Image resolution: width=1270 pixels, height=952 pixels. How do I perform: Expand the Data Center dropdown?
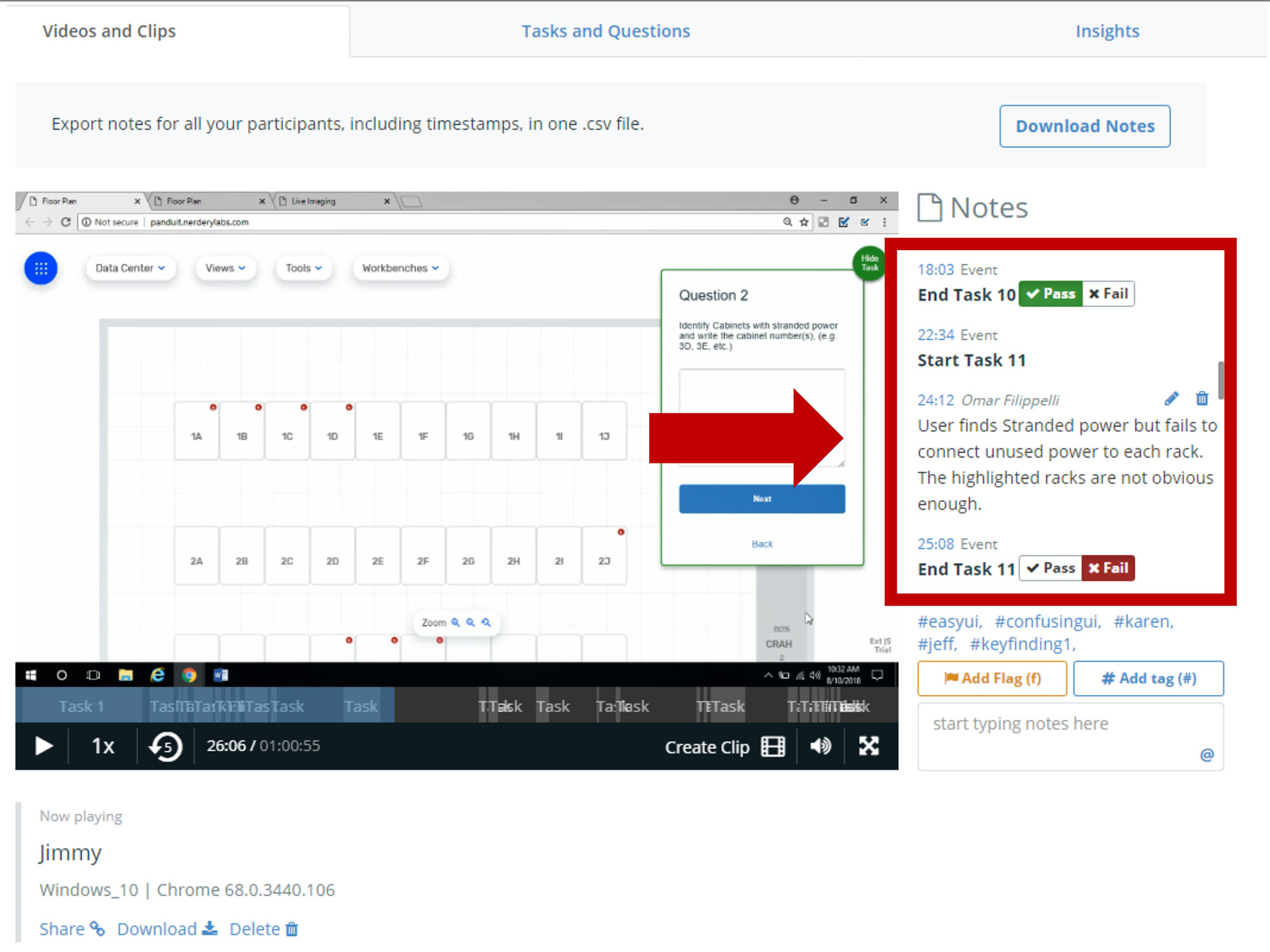(130, 268)
